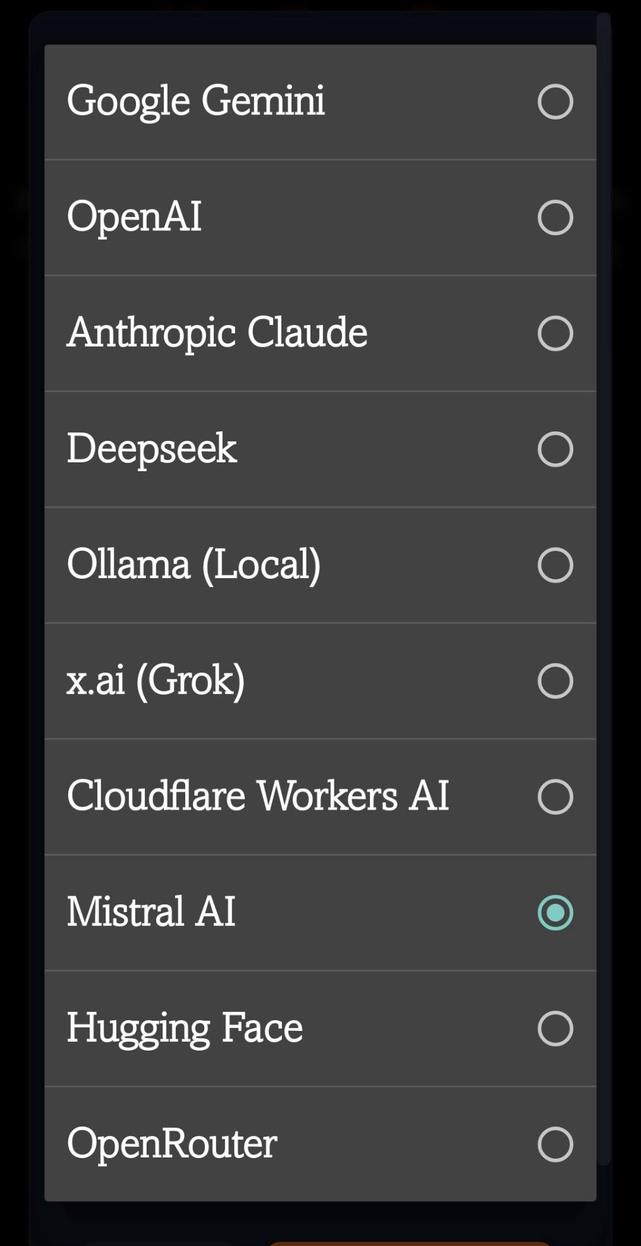The width and height of the screenshot is (641, 1246).
Task: Select the x.ai (Grok) radio circle
Action: (555, 681)
